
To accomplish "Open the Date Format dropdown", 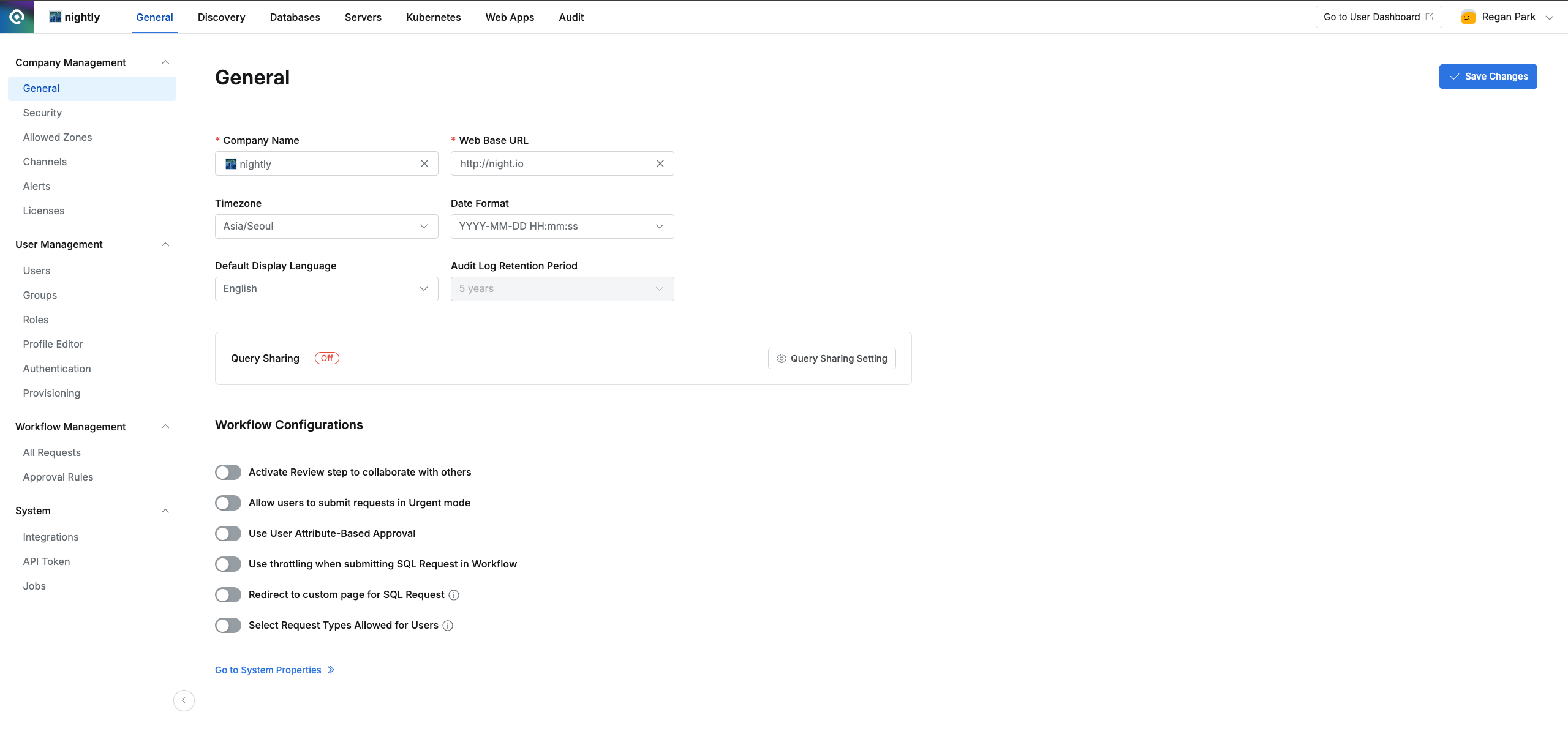I will coord(562,227).
